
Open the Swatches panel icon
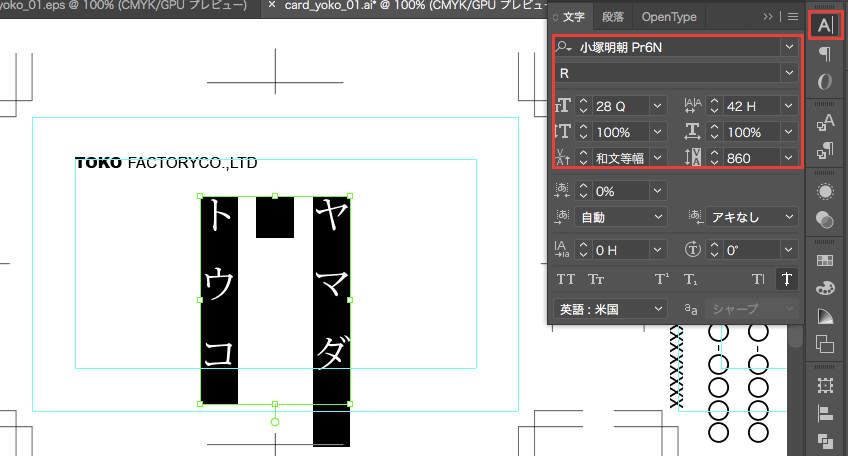tap(825, 261)
